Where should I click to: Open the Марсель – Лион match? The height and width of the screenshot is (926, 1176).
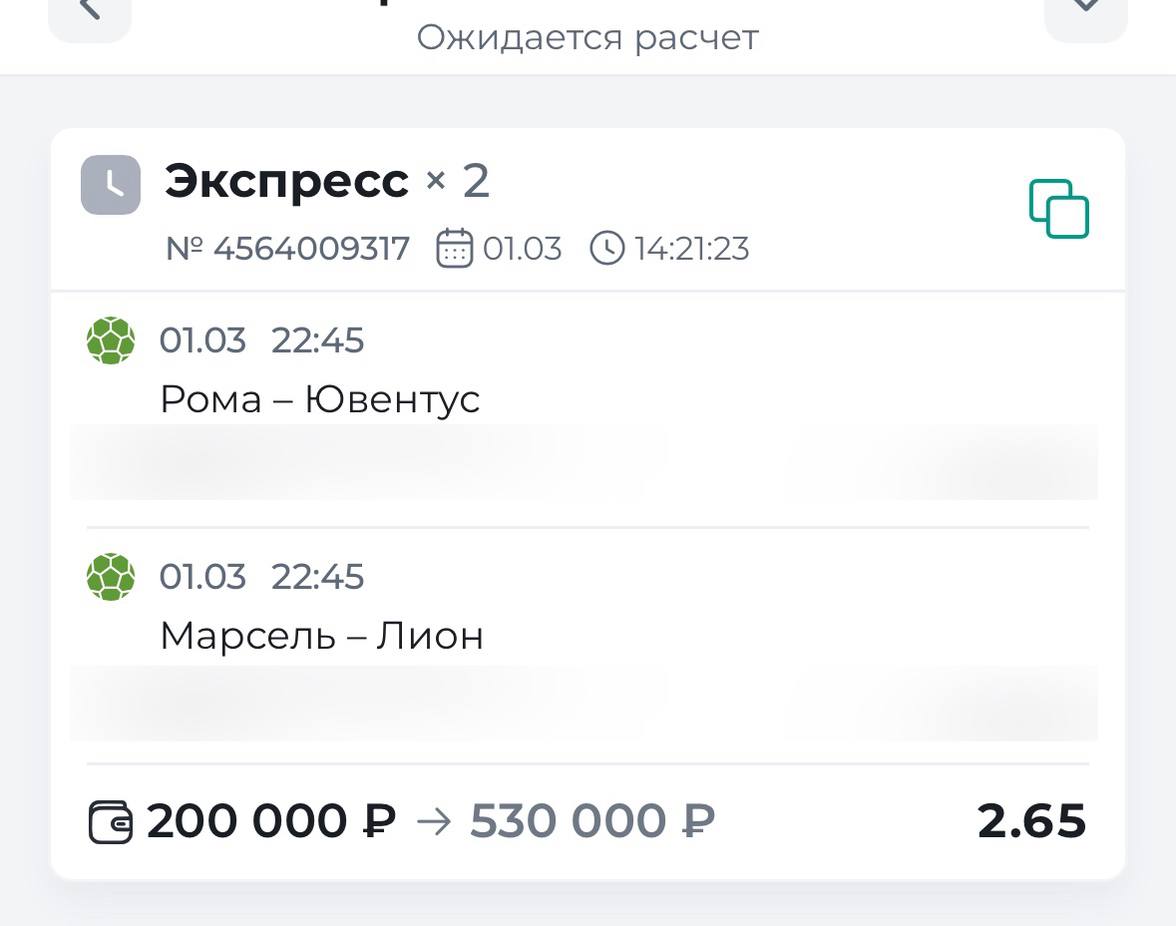tap(322, 636)
